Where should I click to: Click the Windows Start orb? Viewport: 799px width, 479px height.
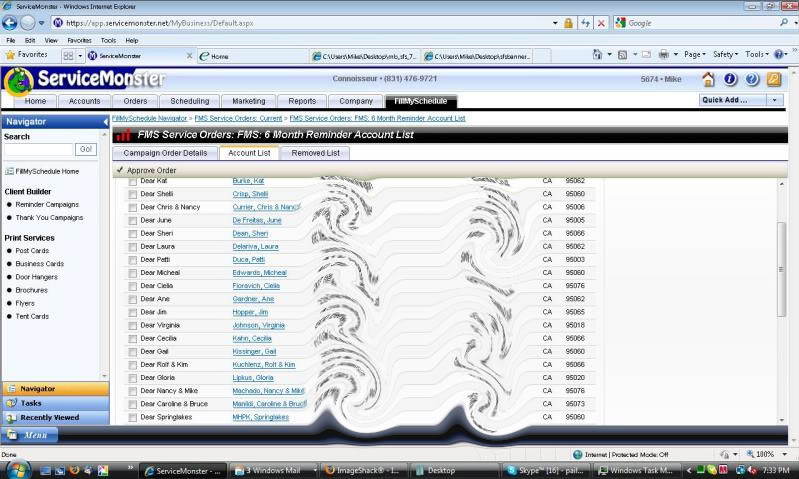[x=18, y=469]
